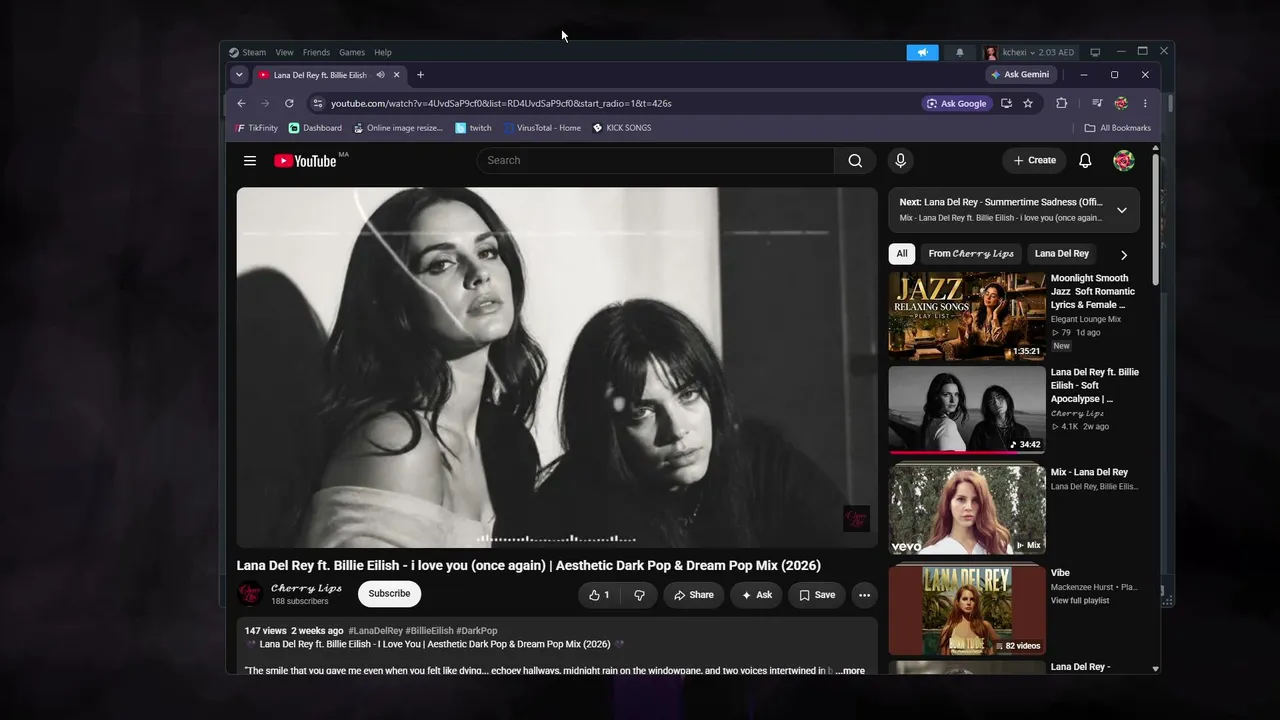The width and height of the screenshot is (1280, 720).
Task: Click the Create button
Action: click(x=1034, y=161)
